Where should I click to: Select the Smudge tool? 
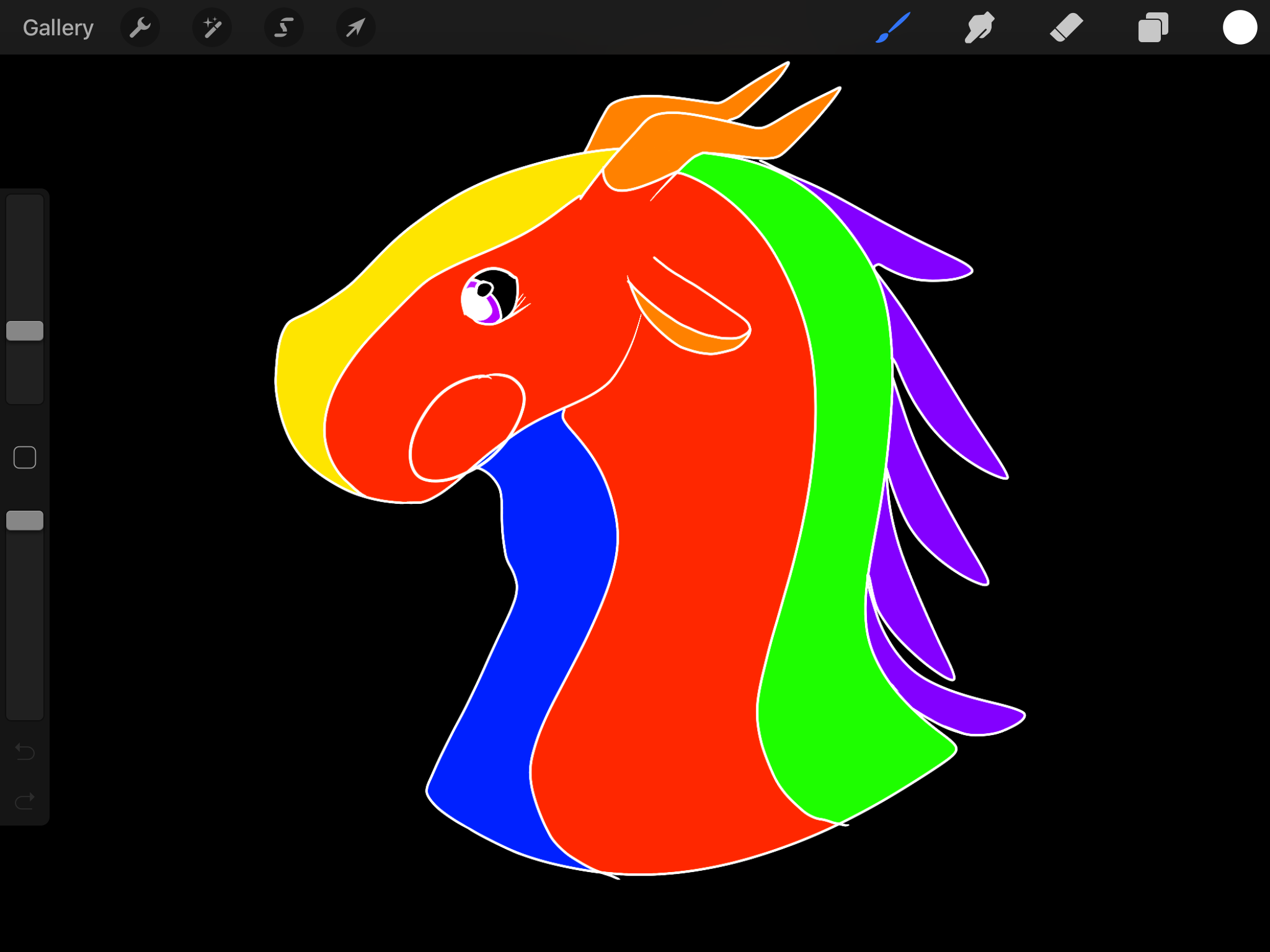click(979, 28)
